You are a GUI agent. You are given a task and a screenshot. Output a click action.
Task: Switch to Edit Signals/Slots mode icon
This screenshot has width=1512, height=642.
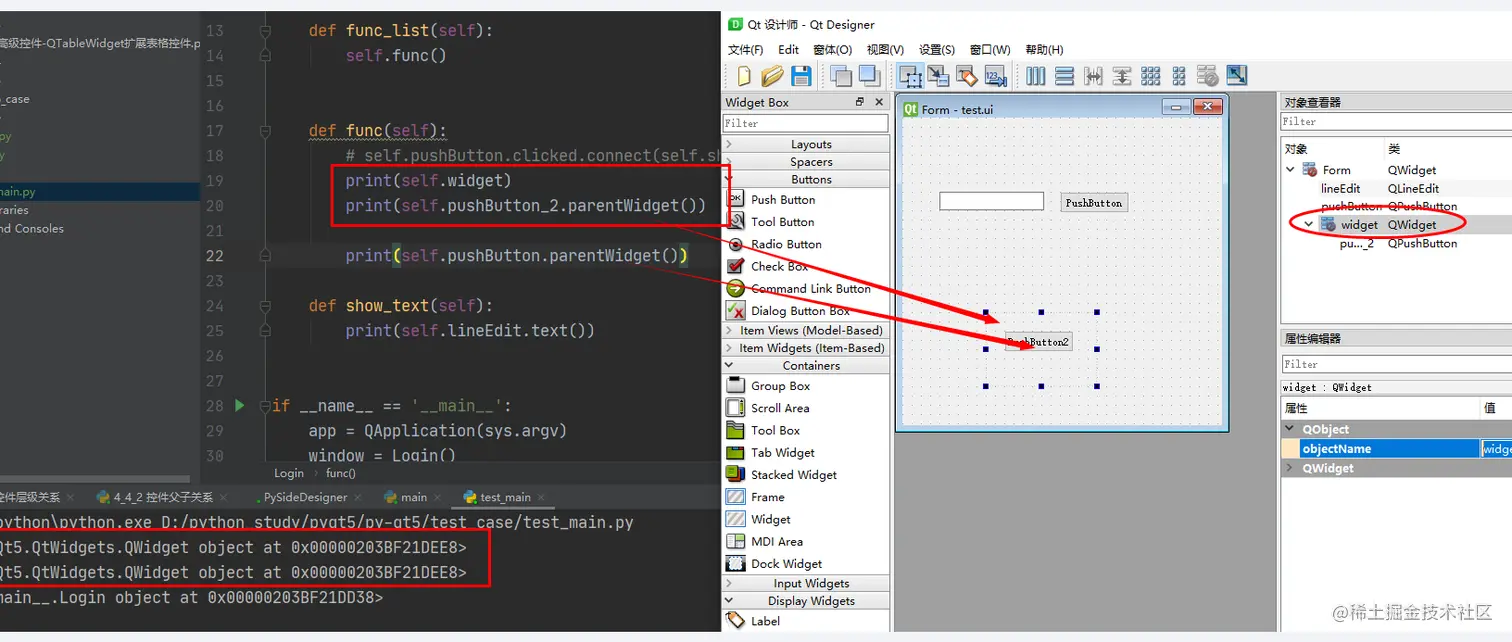click(938, 76)
